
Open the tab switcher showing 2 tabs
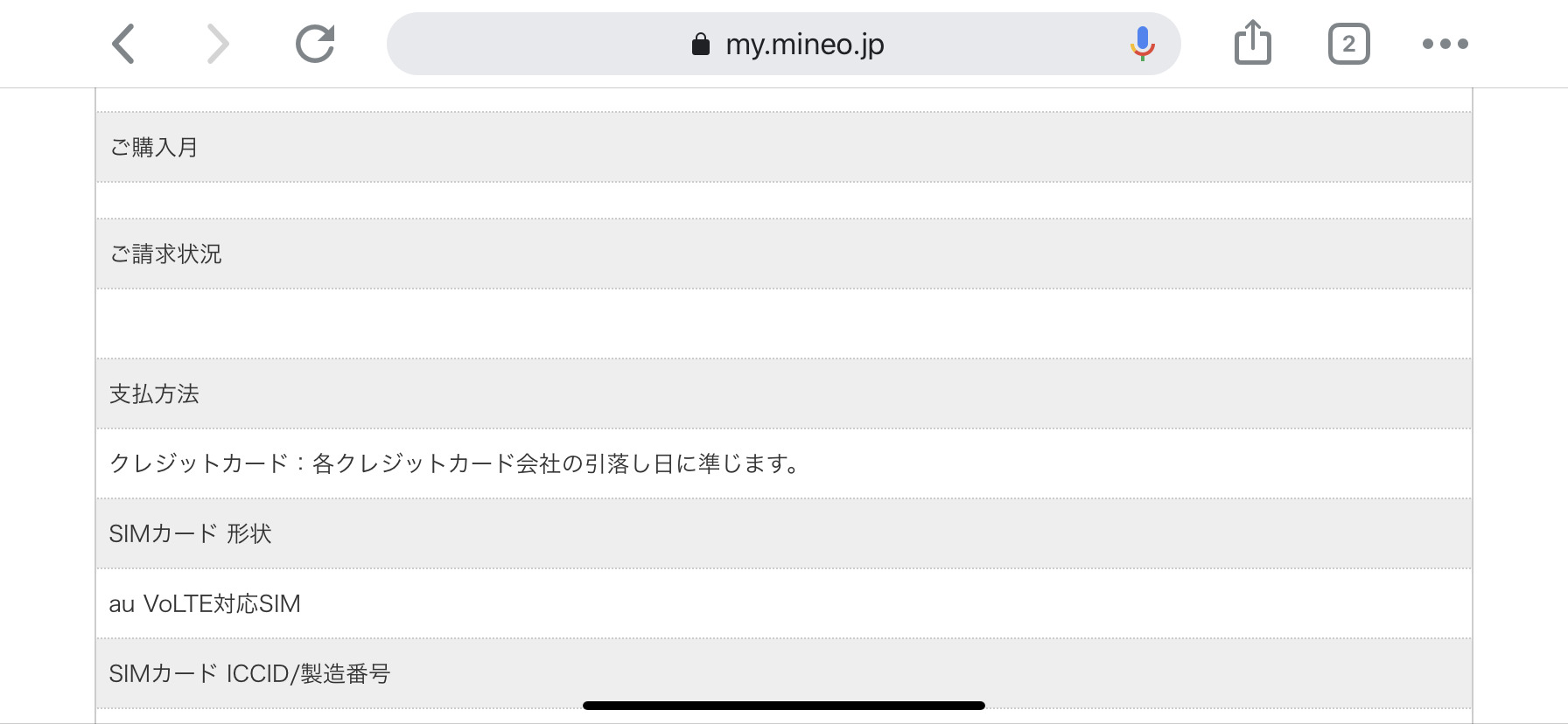pyautogui.click(x=1348, y=44)
